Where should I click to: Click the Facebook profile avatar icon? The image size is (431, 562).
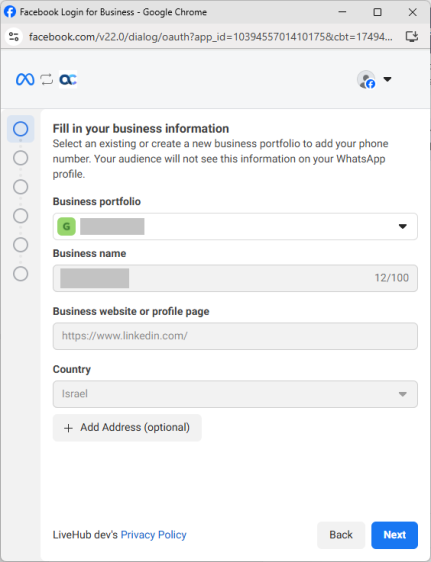[x=366, y=79]
